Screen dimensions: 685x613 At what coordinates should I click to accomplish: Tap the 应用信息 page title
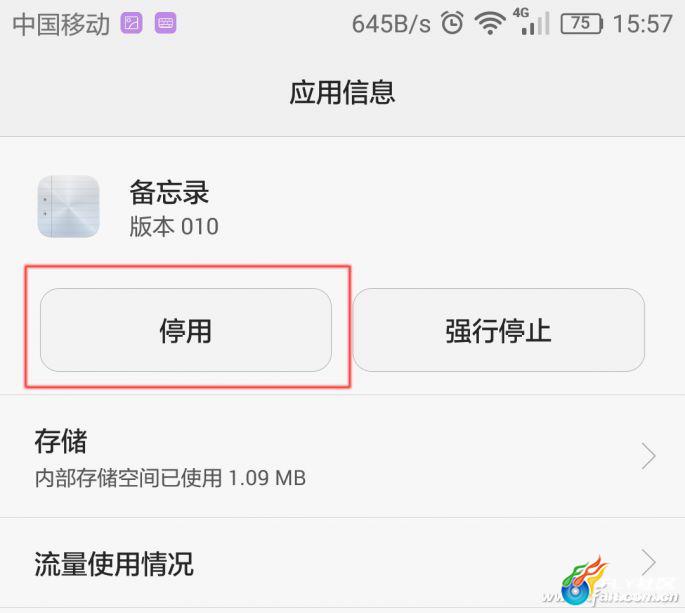(342, 93)
